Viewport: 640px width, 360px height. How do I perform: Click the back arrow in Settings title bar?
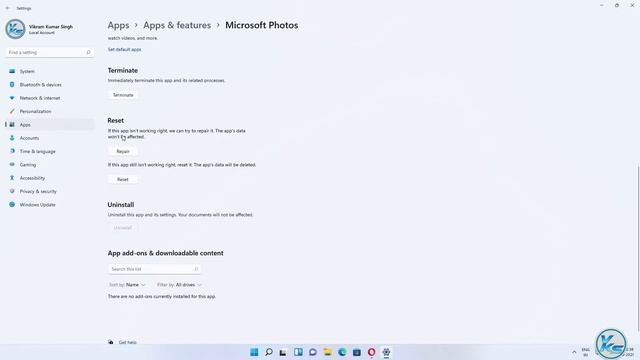pos(8,8)
